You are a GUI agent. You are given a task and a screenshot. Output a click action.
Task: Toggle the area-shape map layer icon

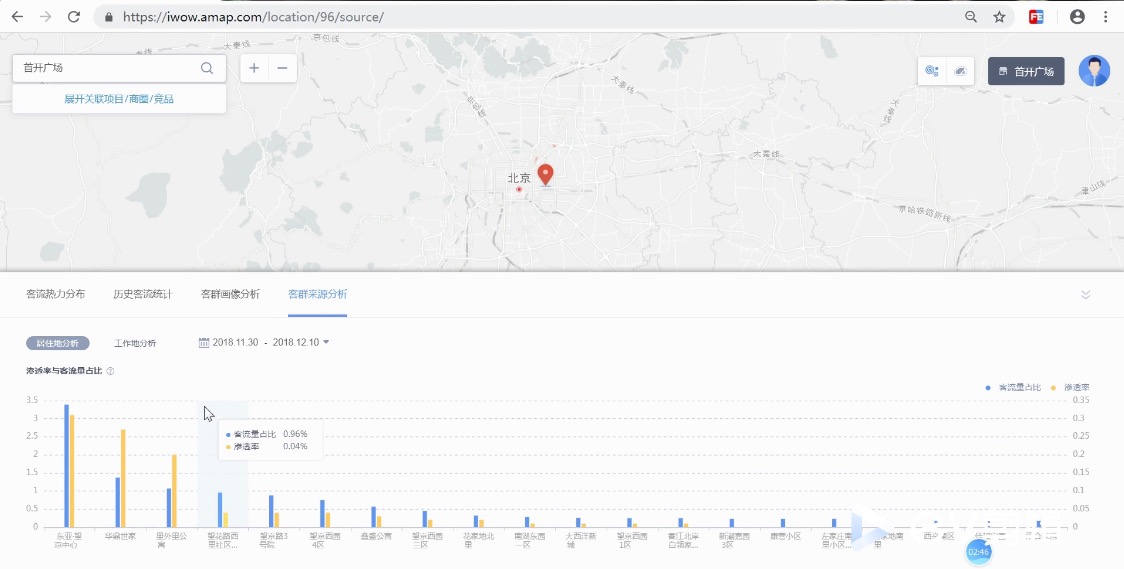[x=961, y=71]
